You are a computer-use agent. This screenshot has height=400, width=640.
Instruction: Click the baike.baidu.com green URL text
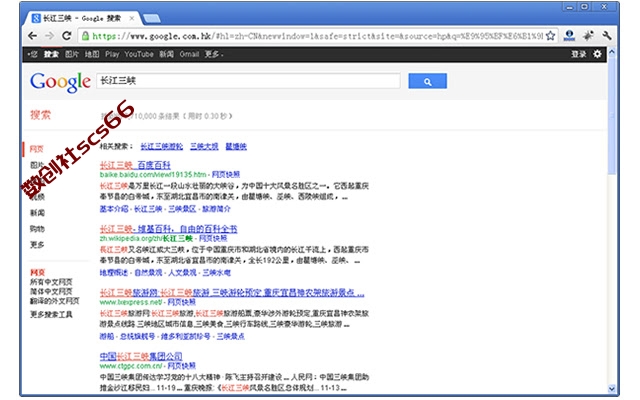(x=153, y=174)
